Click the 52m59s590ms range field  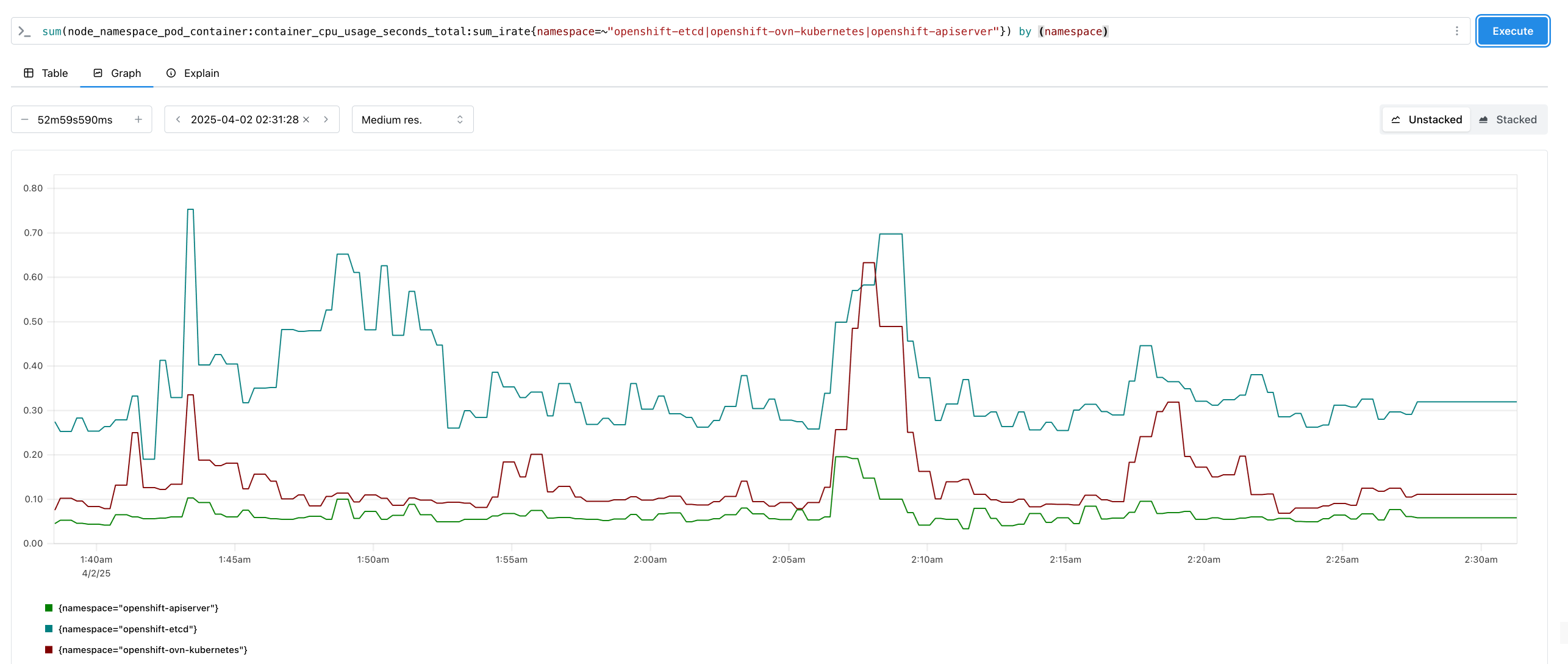[x=75, y=120]
